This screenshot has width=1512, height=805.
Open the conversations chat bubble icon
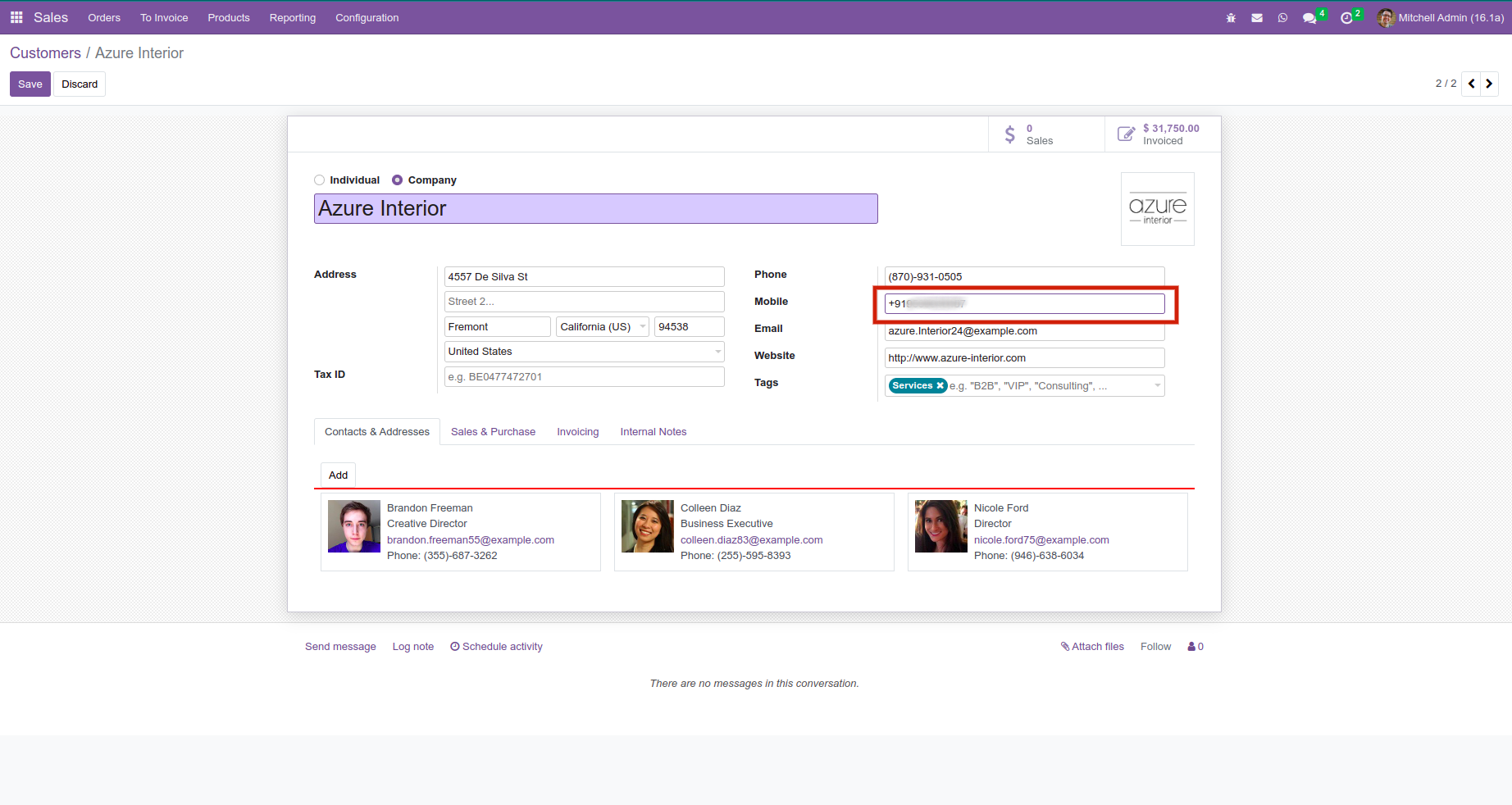pos(1309,18)
